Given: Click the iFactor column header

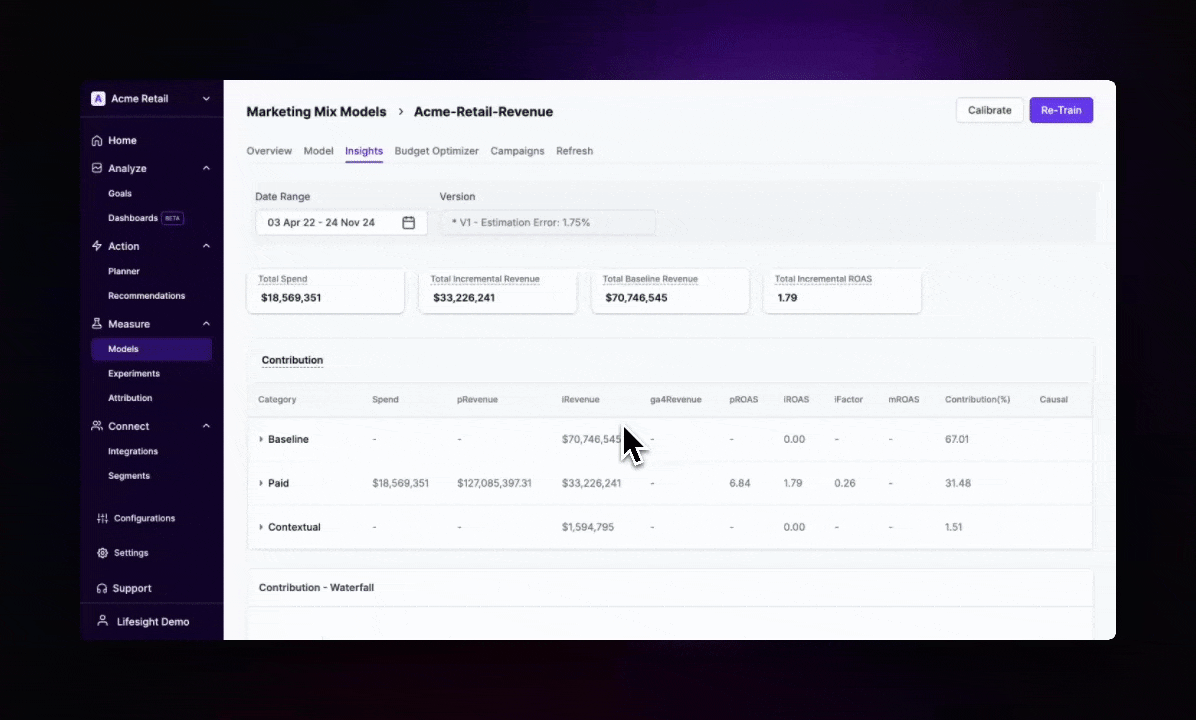Looking at the screenshot, I should pos(848,400).
